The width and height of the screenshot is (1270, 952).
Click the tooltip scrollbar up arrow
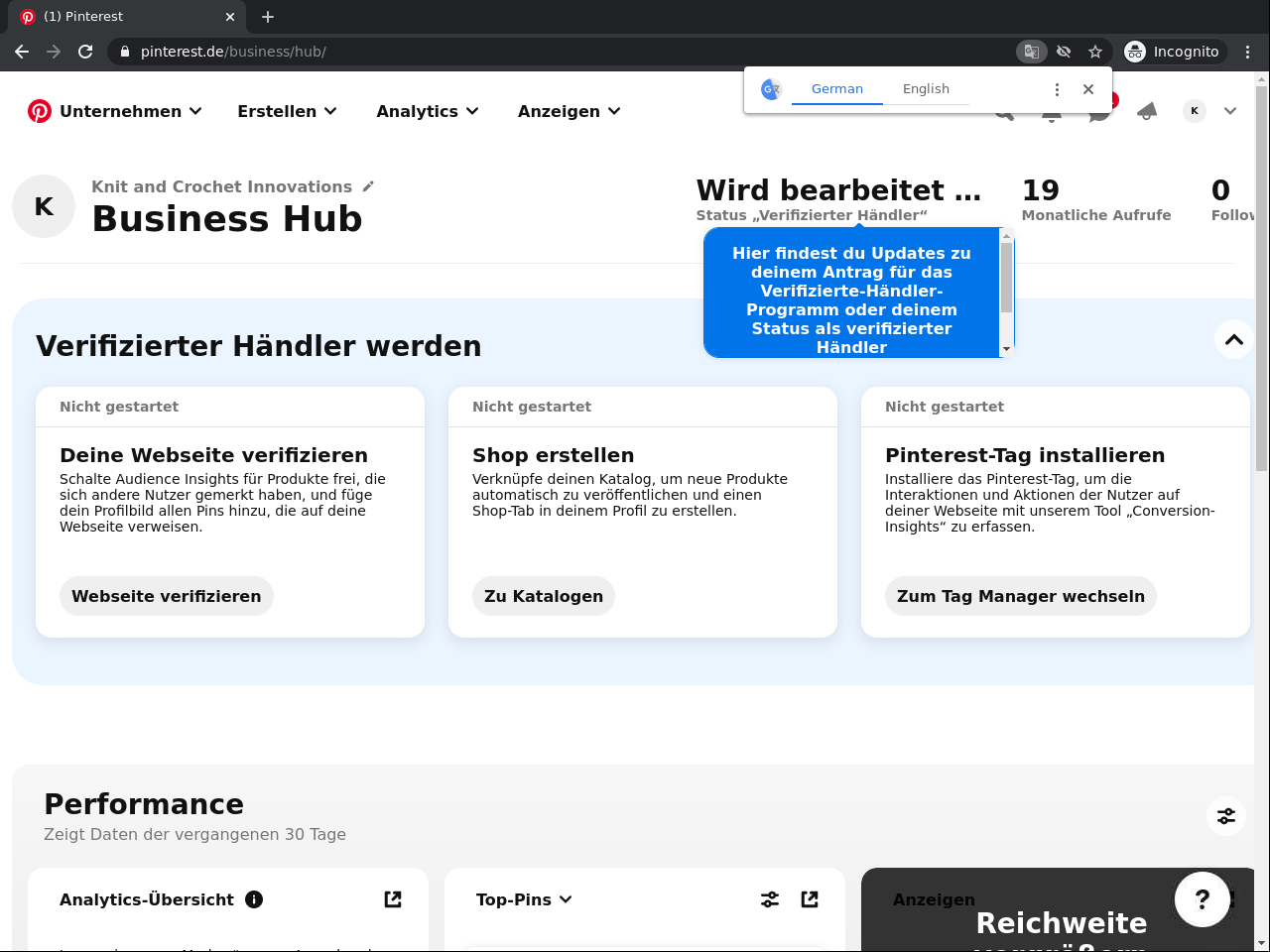click(x=1006, y=236)
